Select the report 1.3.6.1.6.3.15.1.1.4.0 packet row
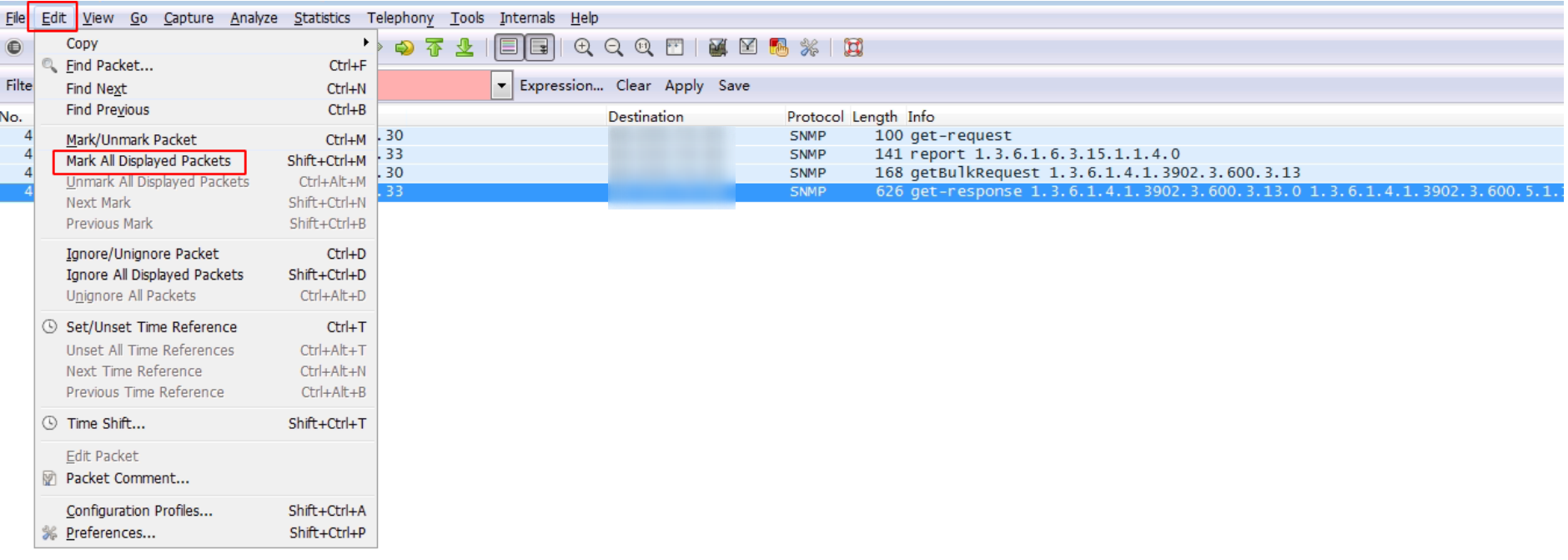Viewport: 1568px width, 560px height. (x=971, y=154)
